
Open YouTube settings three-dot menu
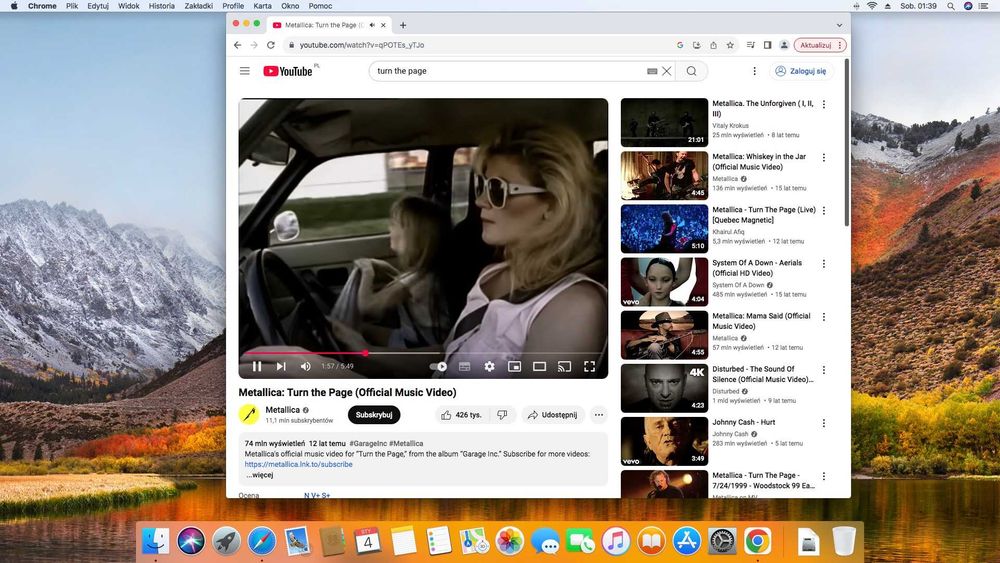point(754,71)
